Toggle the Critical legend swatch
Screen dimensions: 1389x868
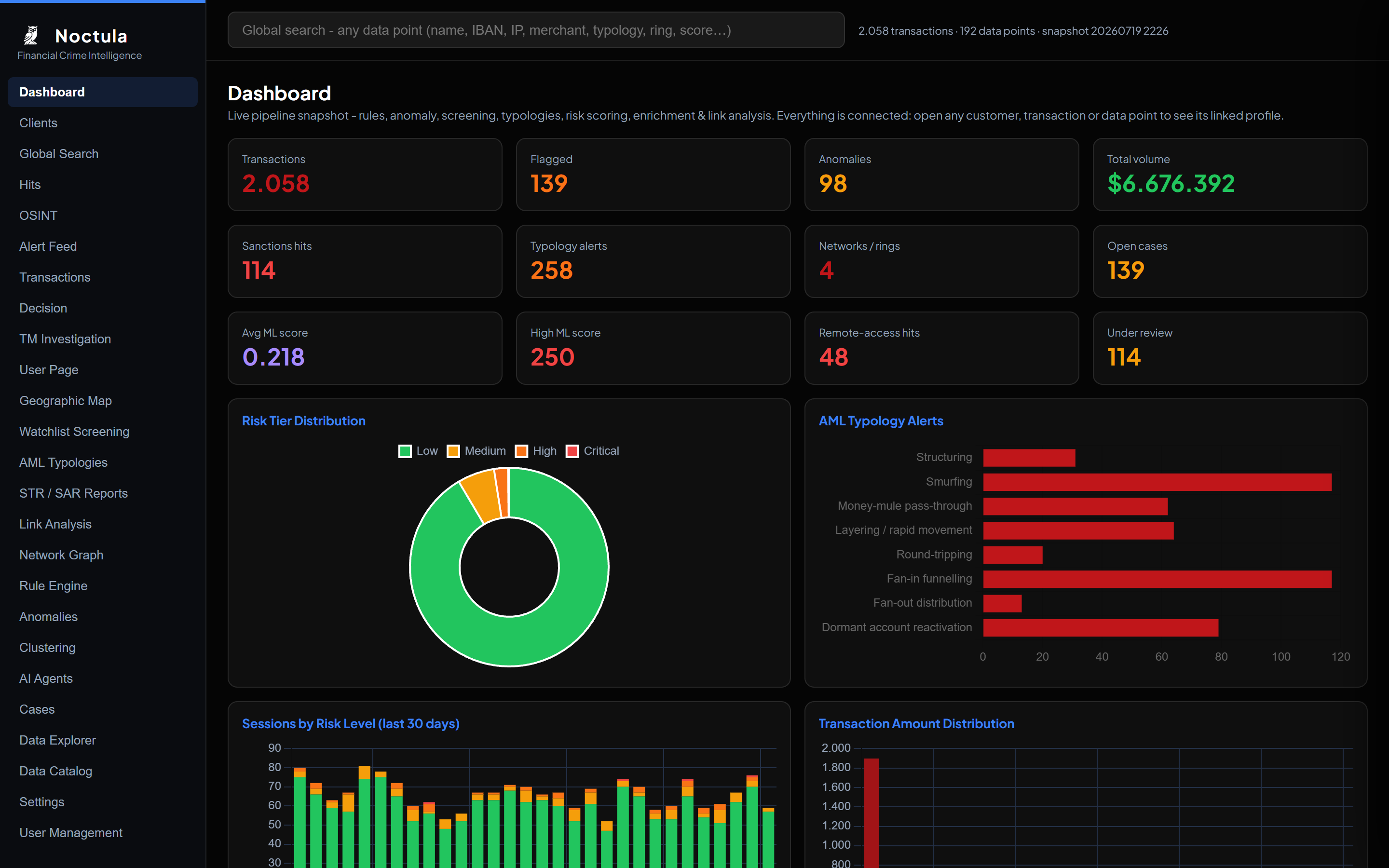click(x=572, y=451)
